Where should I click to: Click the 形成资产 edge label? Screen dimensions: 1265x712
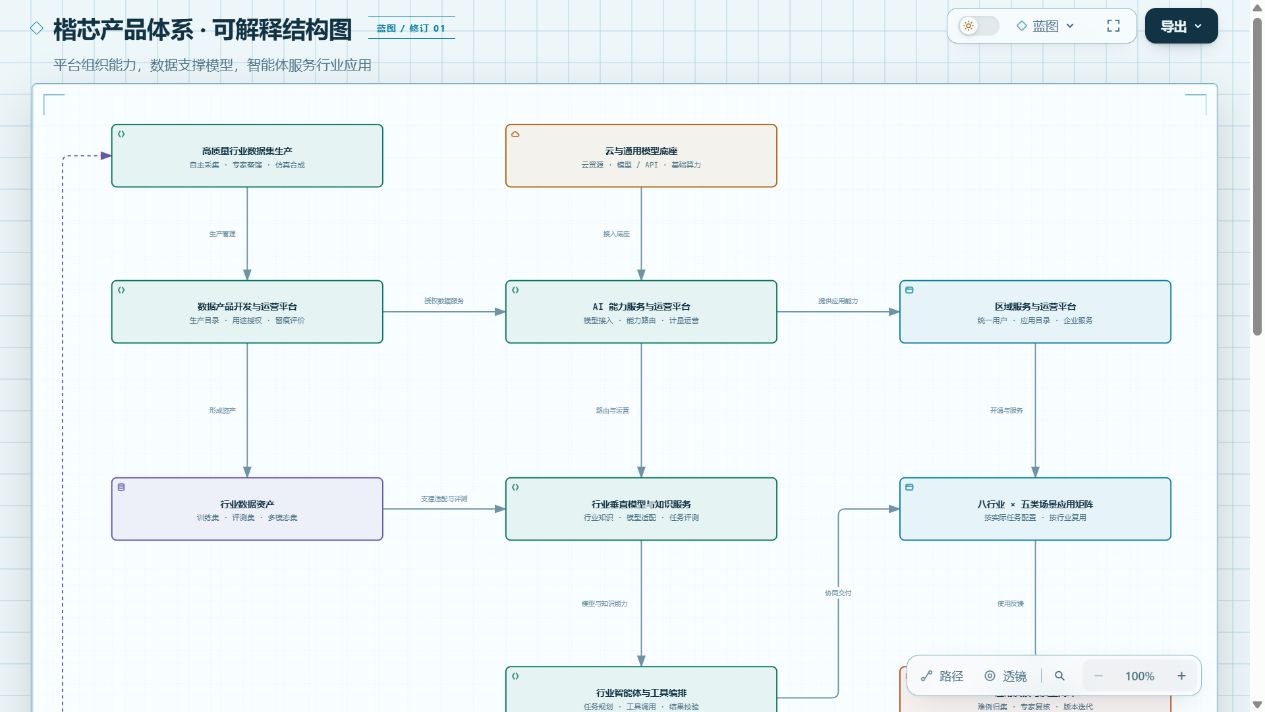pos(222,410)
